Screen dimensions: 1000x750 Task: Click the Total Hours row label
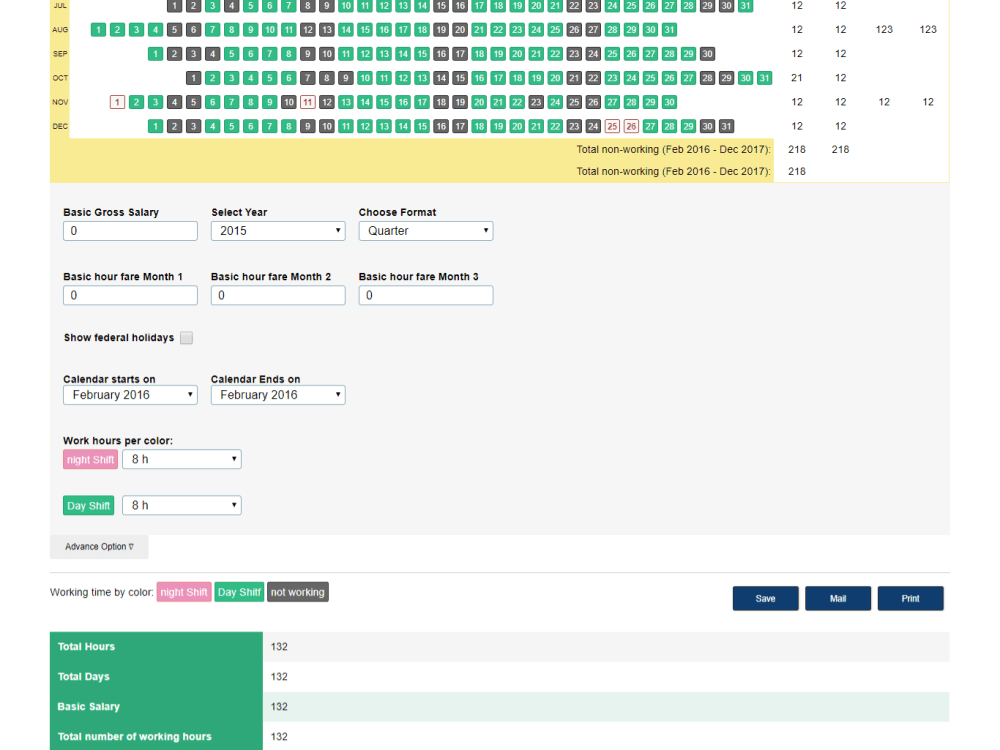pyautogui.click(x=86, y=647)
